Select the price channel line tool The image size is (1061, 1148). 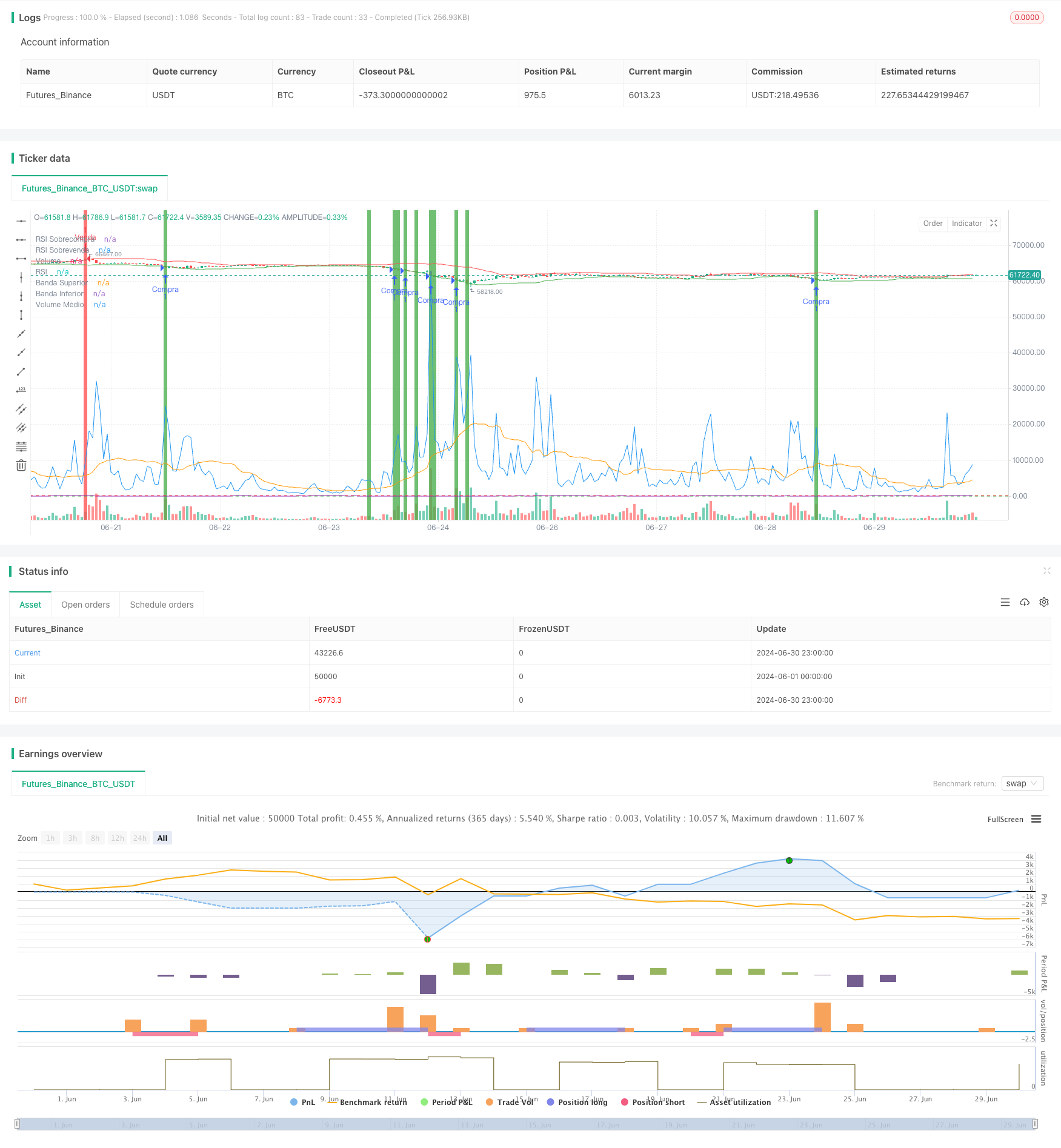tap(21, 409)
